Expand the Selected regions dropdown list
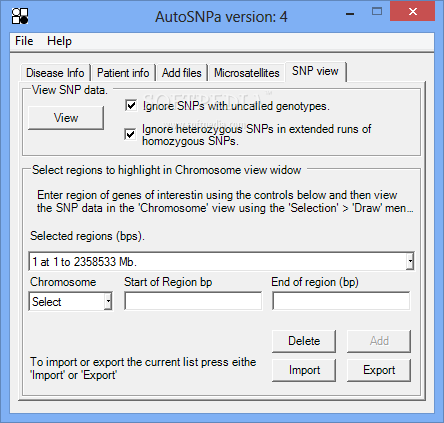 coord(410,261)
